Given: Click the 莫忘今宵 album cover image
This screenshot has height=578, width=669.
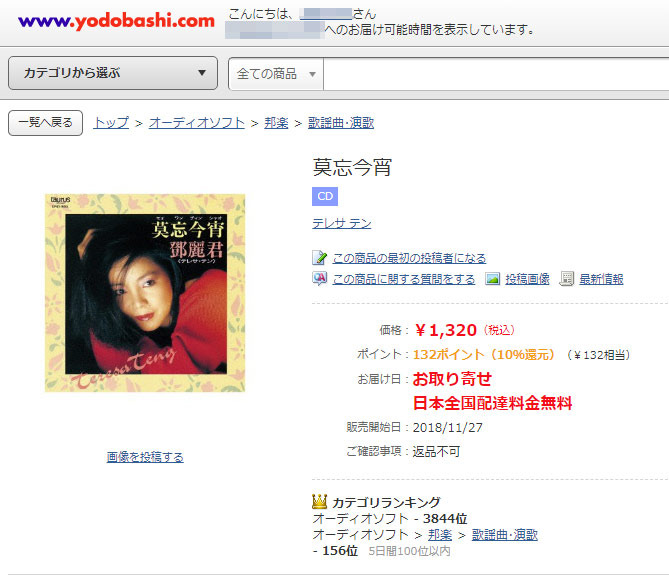Looking at the screenshot, I should pyautogui.click(x=145, y=293).
